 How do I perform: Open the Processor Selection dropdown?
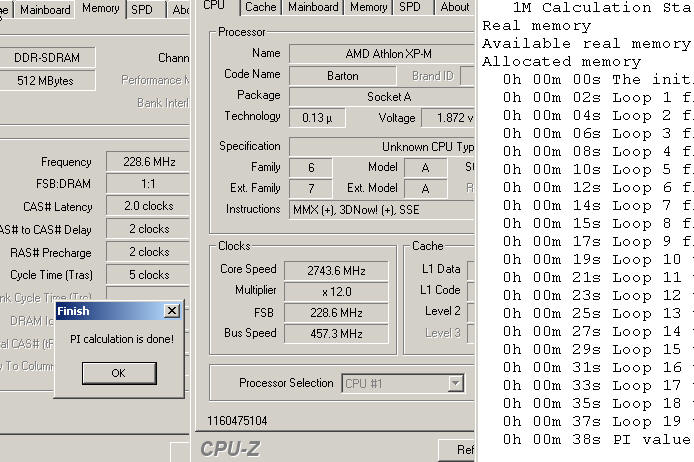tap(455, 383)
